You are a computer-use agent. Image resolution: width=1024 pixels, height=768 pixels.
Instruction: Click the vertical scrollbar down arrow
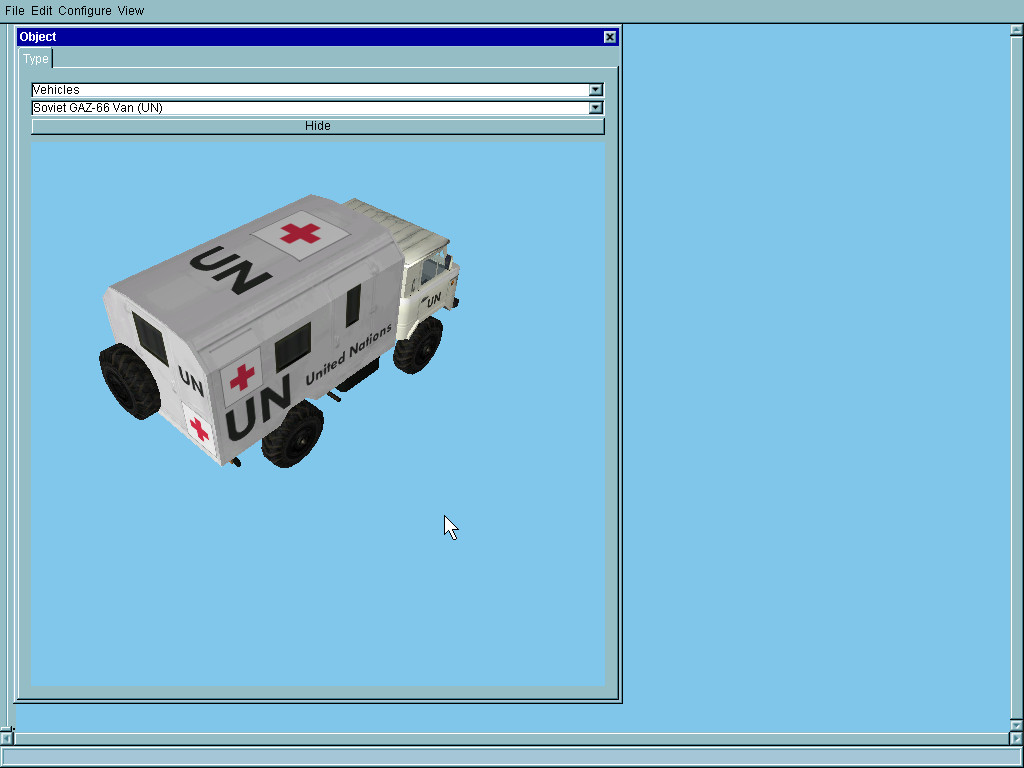1016,725
